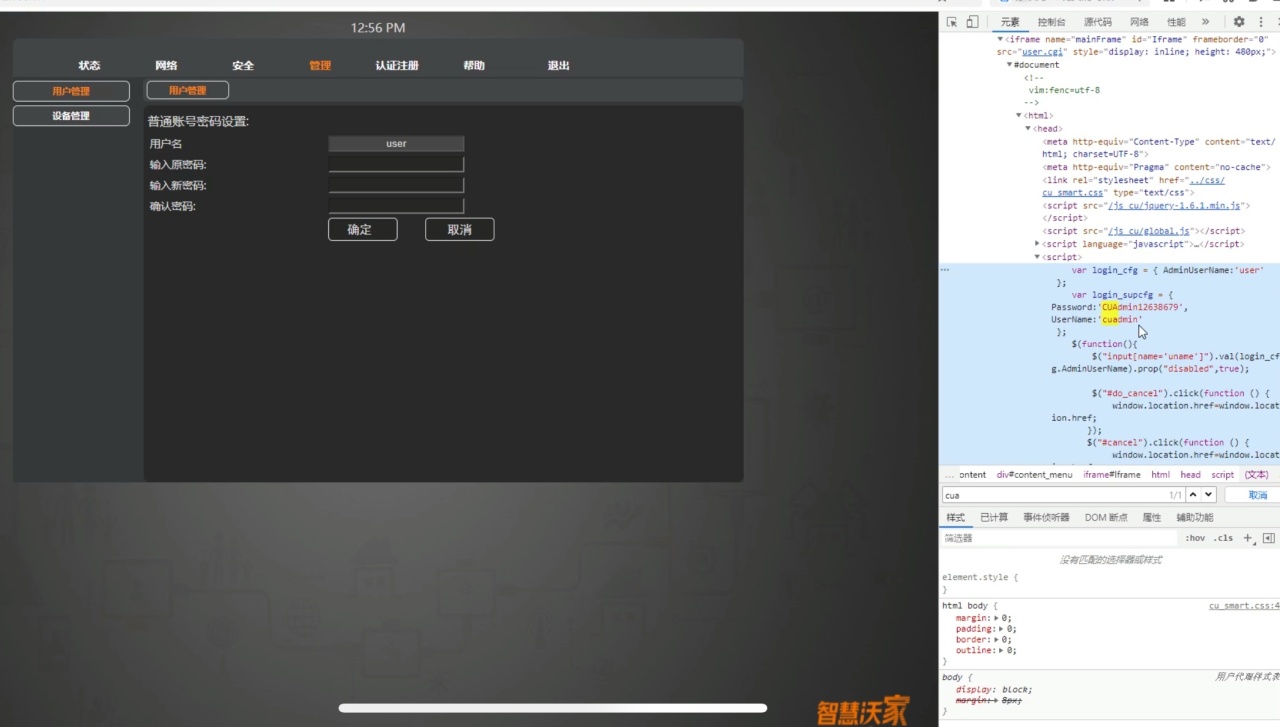
Task: Select 'script' in the breadcrumb
Action: point(1223,475)
